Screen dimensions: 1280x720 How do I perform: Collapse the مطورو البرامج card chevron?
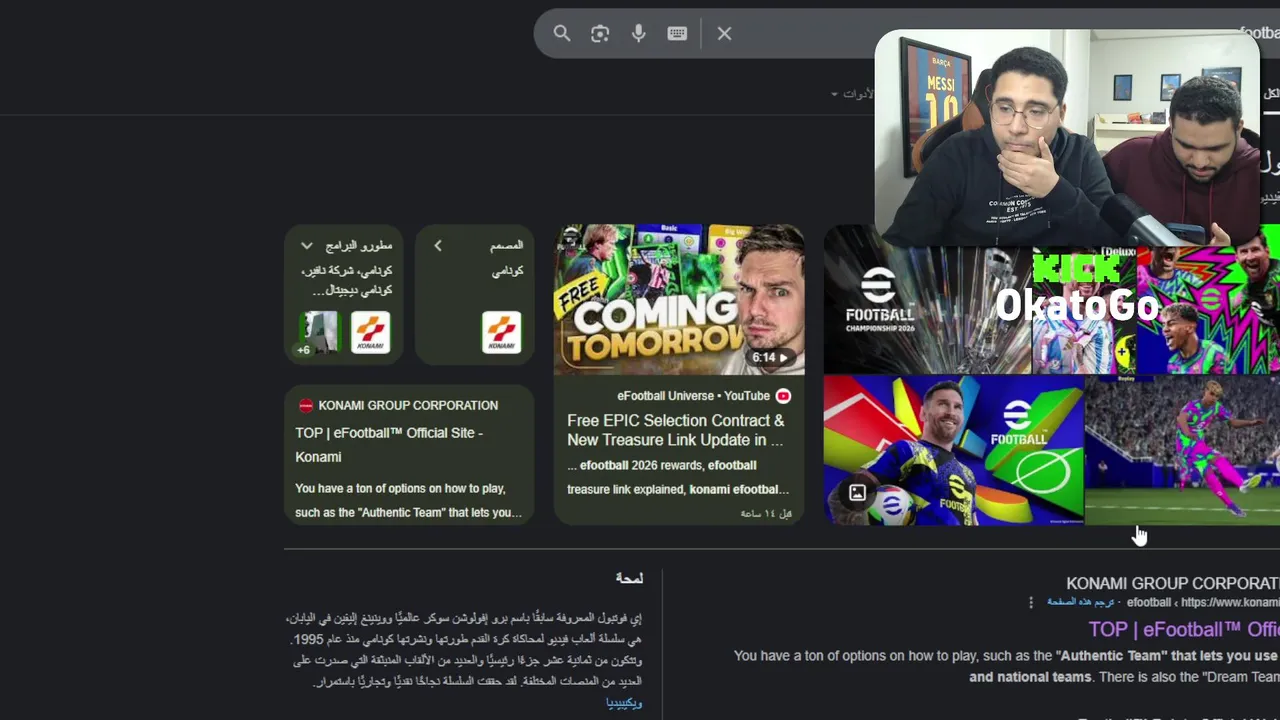point(307,246)
